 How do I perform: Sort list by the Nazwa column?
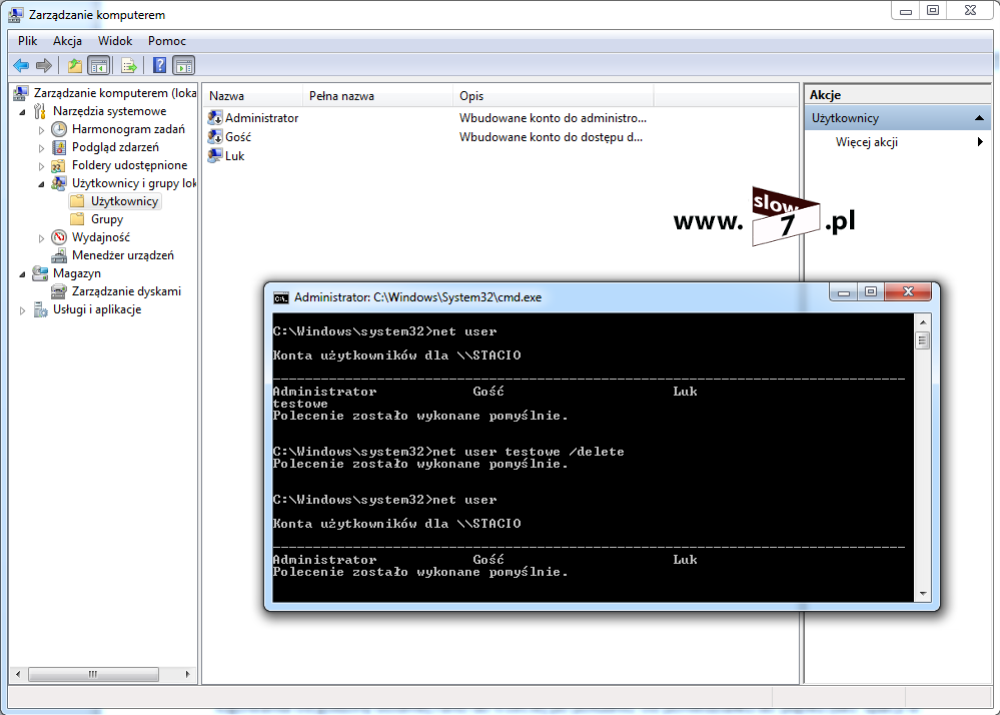[253, 96]
